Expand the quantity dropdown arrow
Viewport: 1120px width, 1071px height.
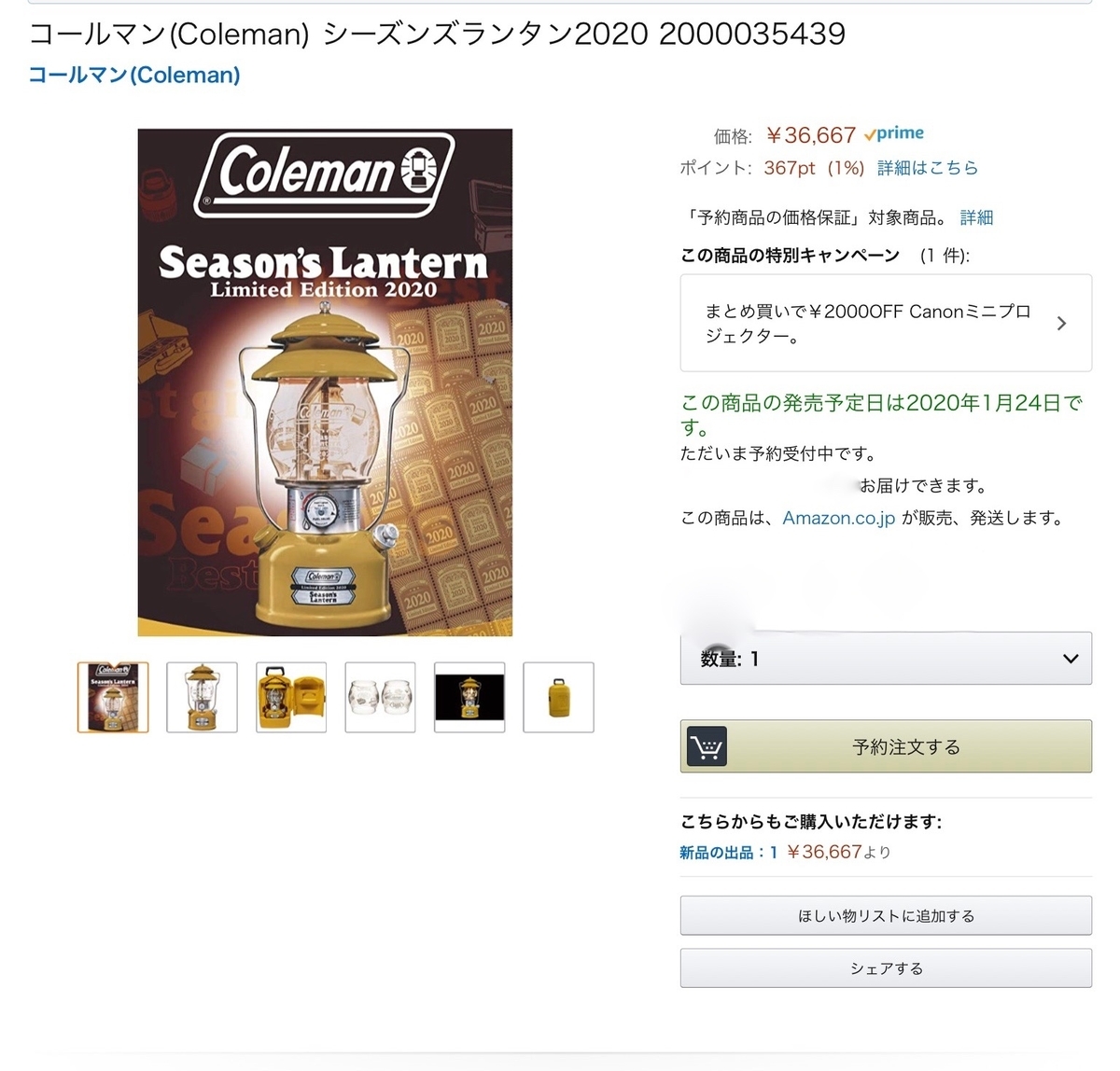pyautogui.click(x=1071, y=659)
